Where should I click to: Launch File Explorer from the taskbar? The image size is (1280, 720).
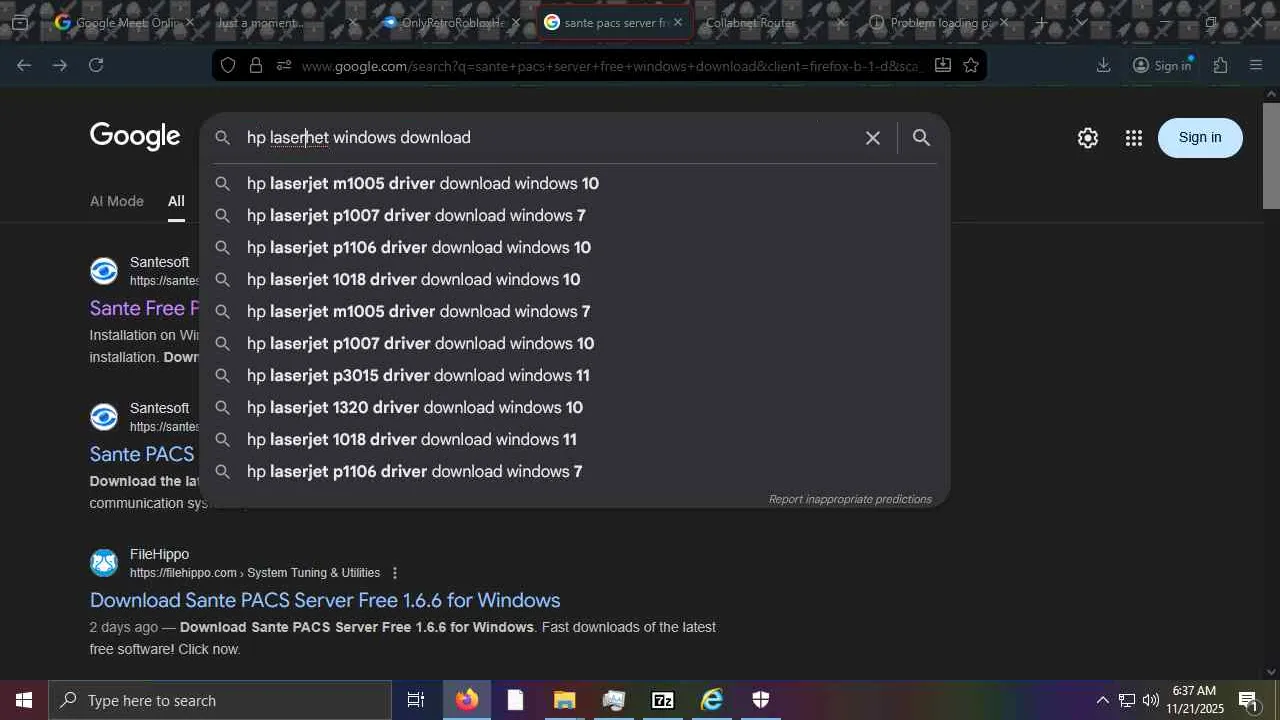[x=564, y=700]
